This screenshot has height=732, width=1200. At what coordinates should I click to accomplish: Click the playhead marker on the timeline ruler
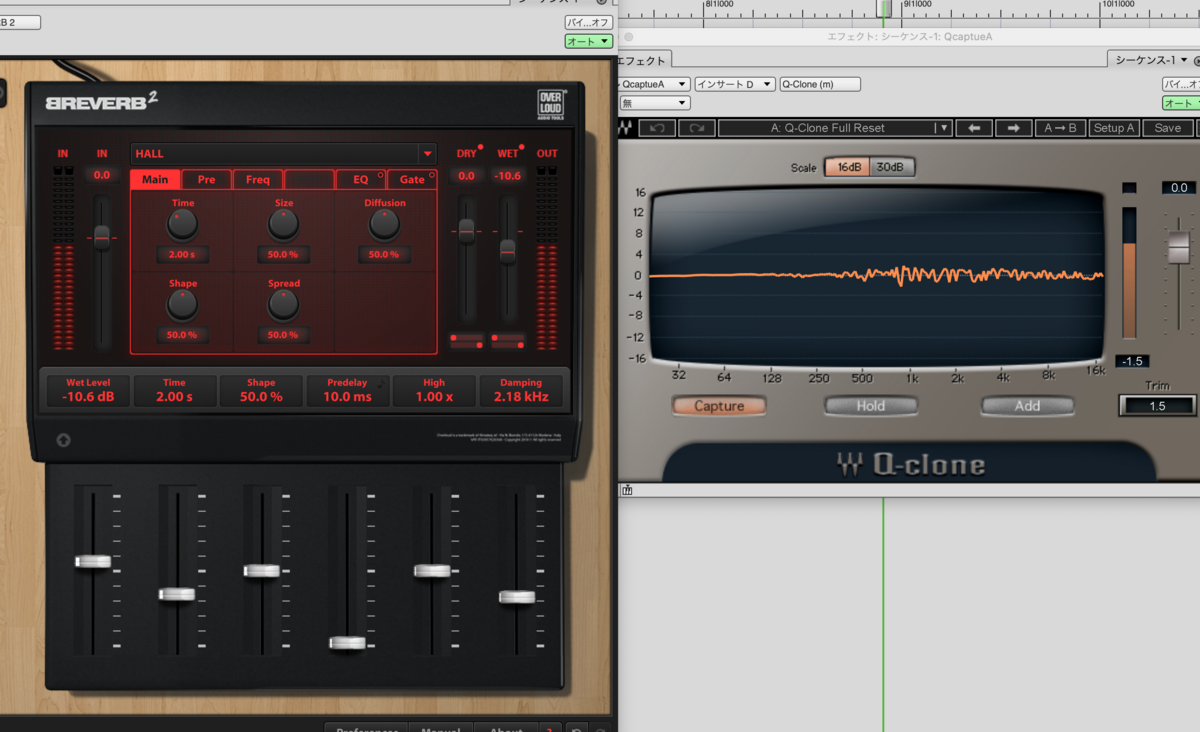pos(883,9)
